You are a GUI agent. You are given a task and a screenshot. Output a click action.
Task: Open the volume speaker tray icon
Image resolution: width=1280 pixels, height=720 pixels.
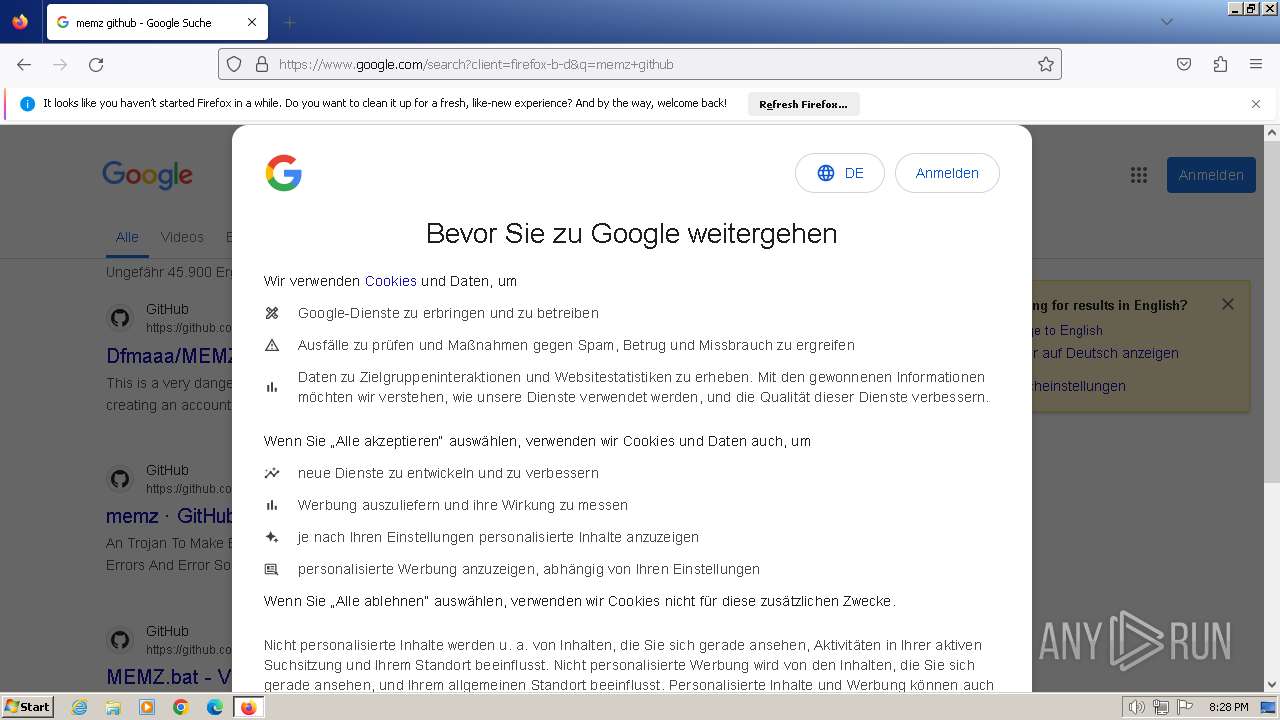[1136, 707]
